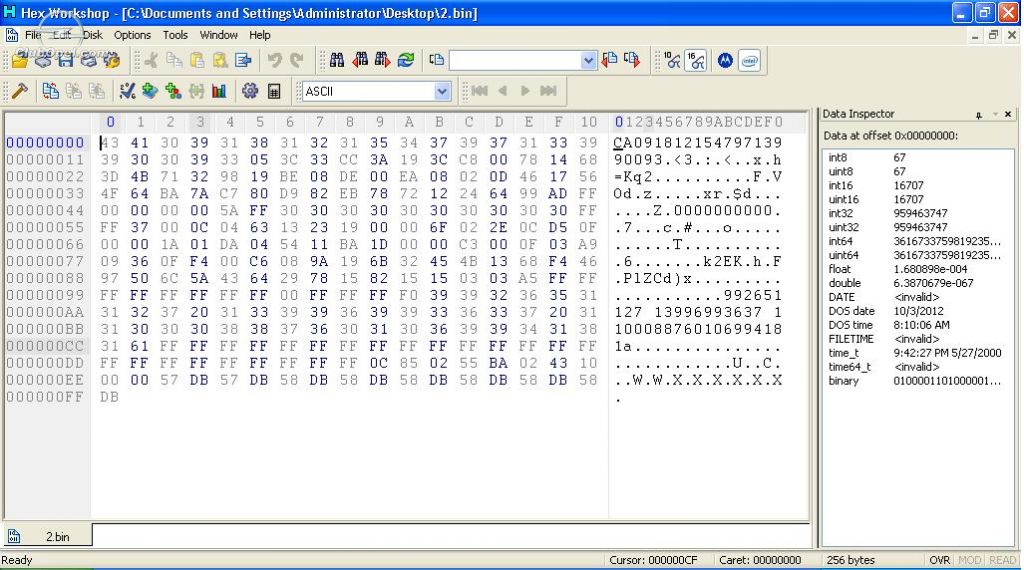Click Find Next binoculars with right arrow

coord(383,60)
